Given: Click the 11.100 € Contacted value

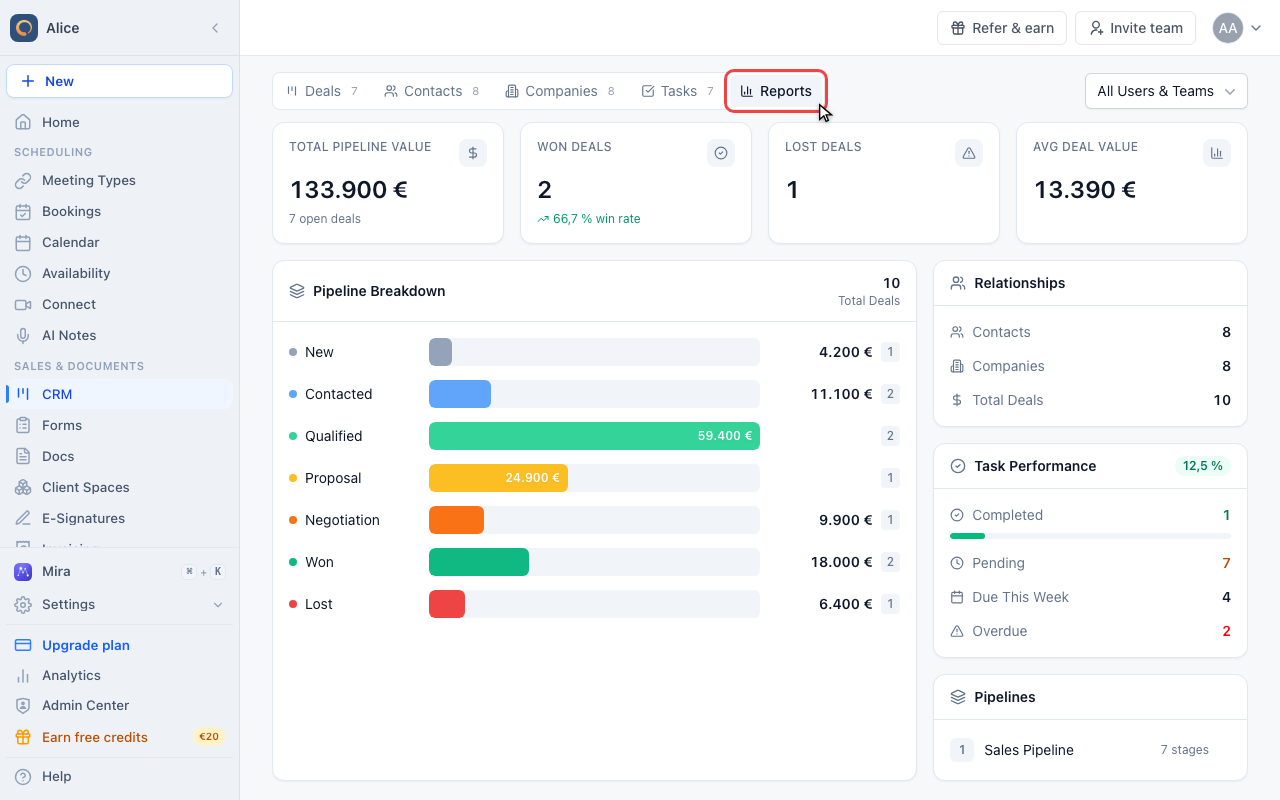Looking at the screenshot, I should [842, 394].
